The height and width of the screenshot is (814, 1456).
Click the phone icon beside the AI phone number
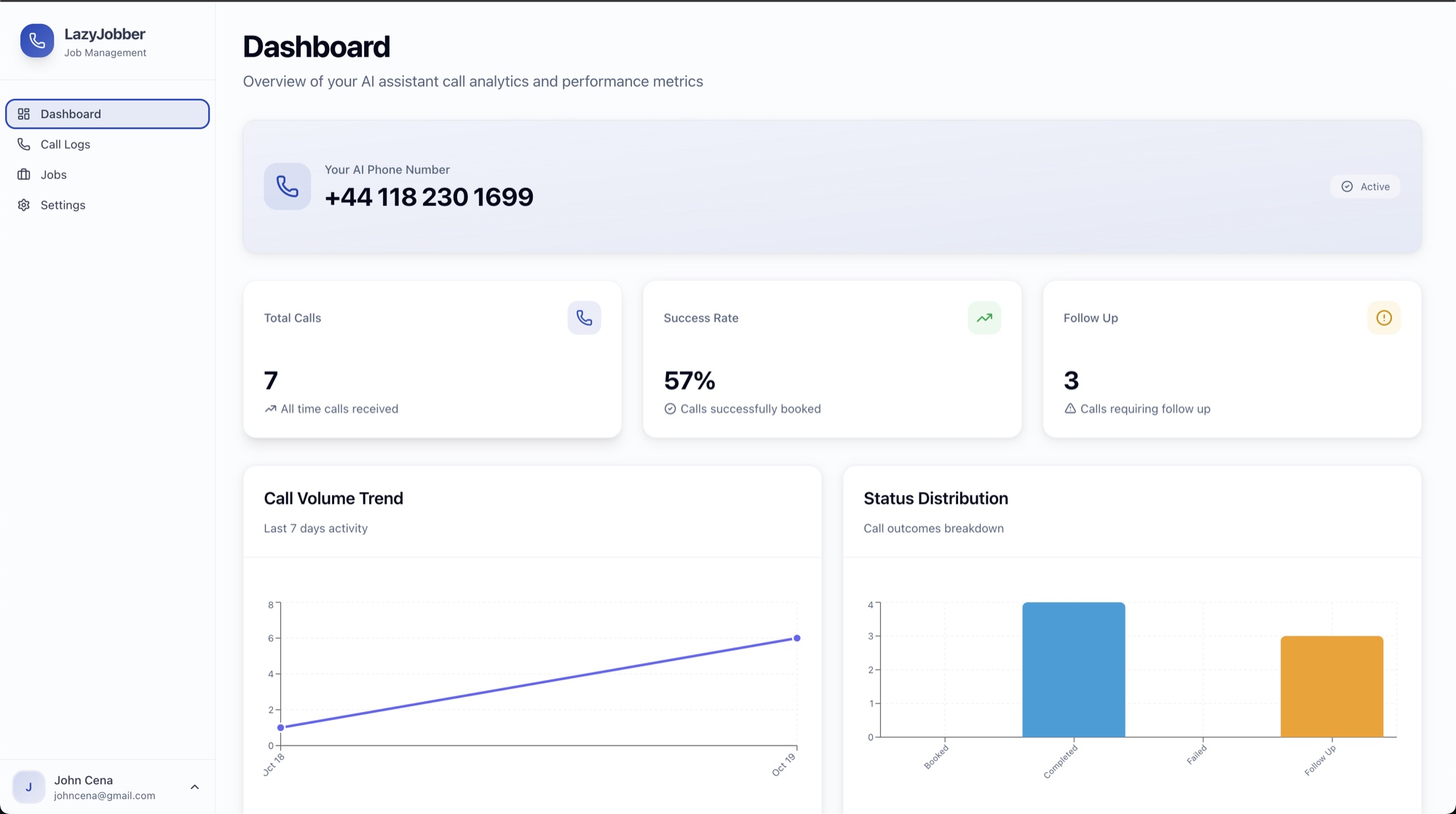pyautogui.click(x=287, y=186)
